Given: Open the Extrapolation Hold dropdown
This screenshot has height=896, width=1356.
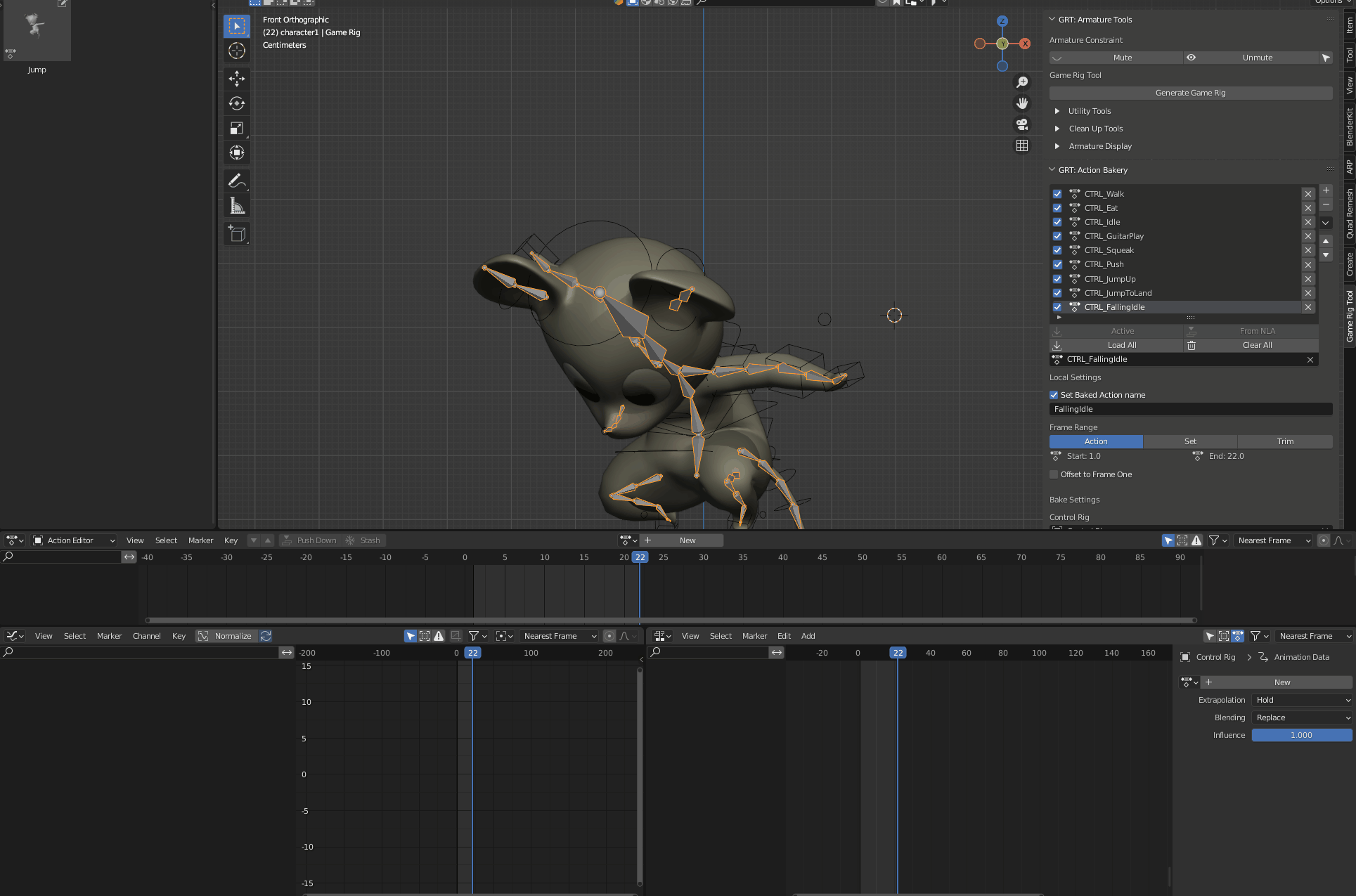Looking at the screenshot, I should [x=1302, y=700].
